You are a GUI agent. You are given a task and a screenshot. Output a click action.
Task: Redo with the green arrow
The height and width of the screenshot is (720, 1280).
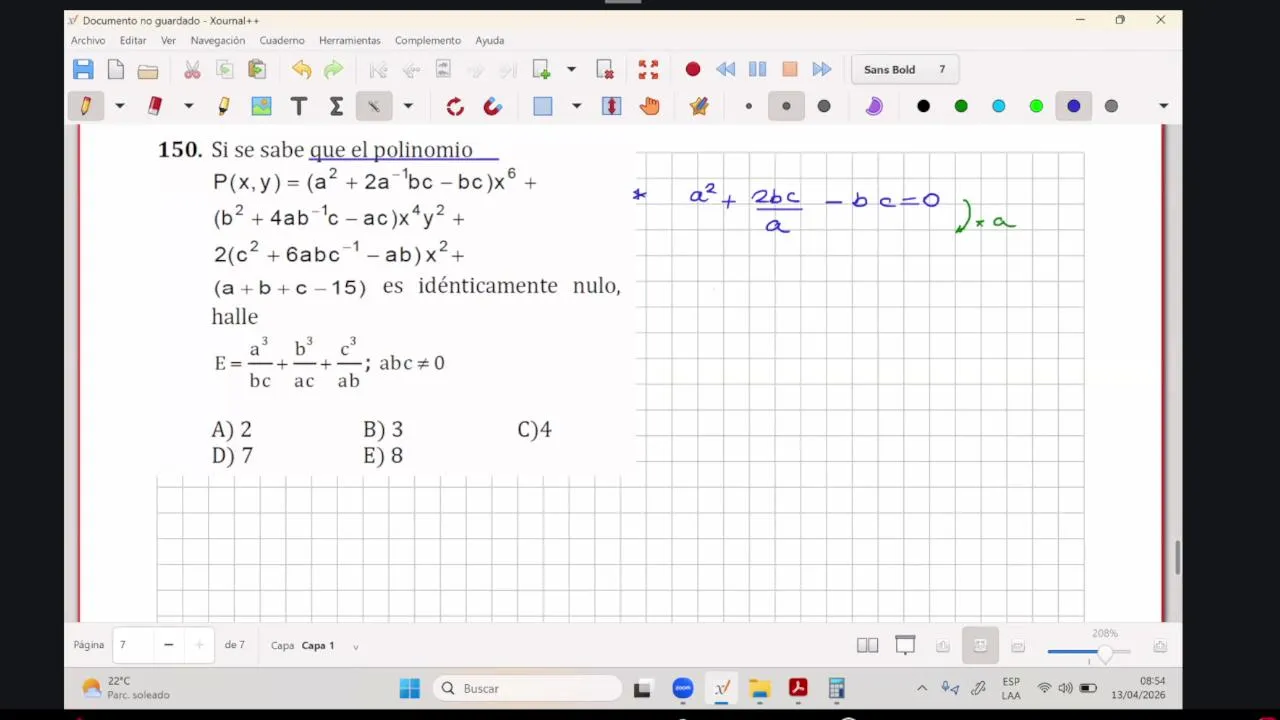click(x=333, y=69)
